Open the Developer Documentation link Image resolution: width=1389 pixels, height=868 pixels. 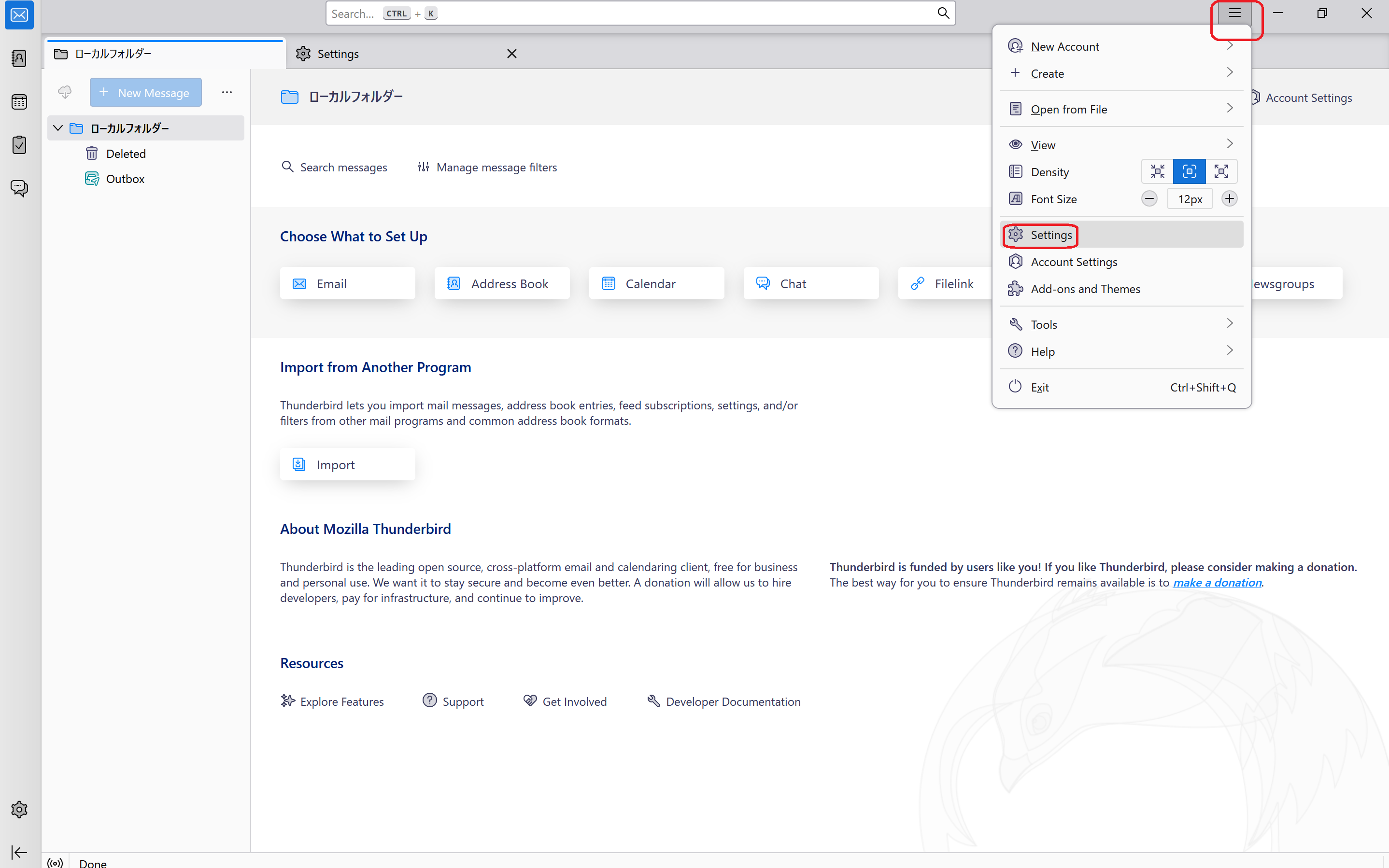pyautogui.click(x=733, y=701)
